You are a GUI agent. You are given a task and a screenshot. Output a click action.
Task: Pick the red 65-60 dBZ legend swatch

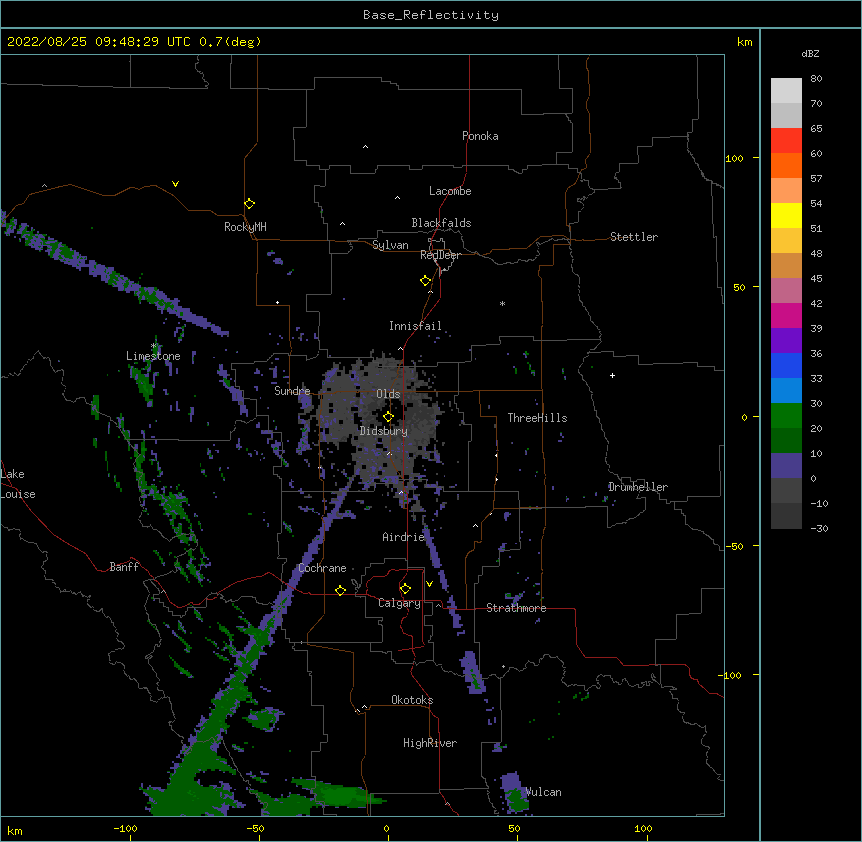click(786, 140)
